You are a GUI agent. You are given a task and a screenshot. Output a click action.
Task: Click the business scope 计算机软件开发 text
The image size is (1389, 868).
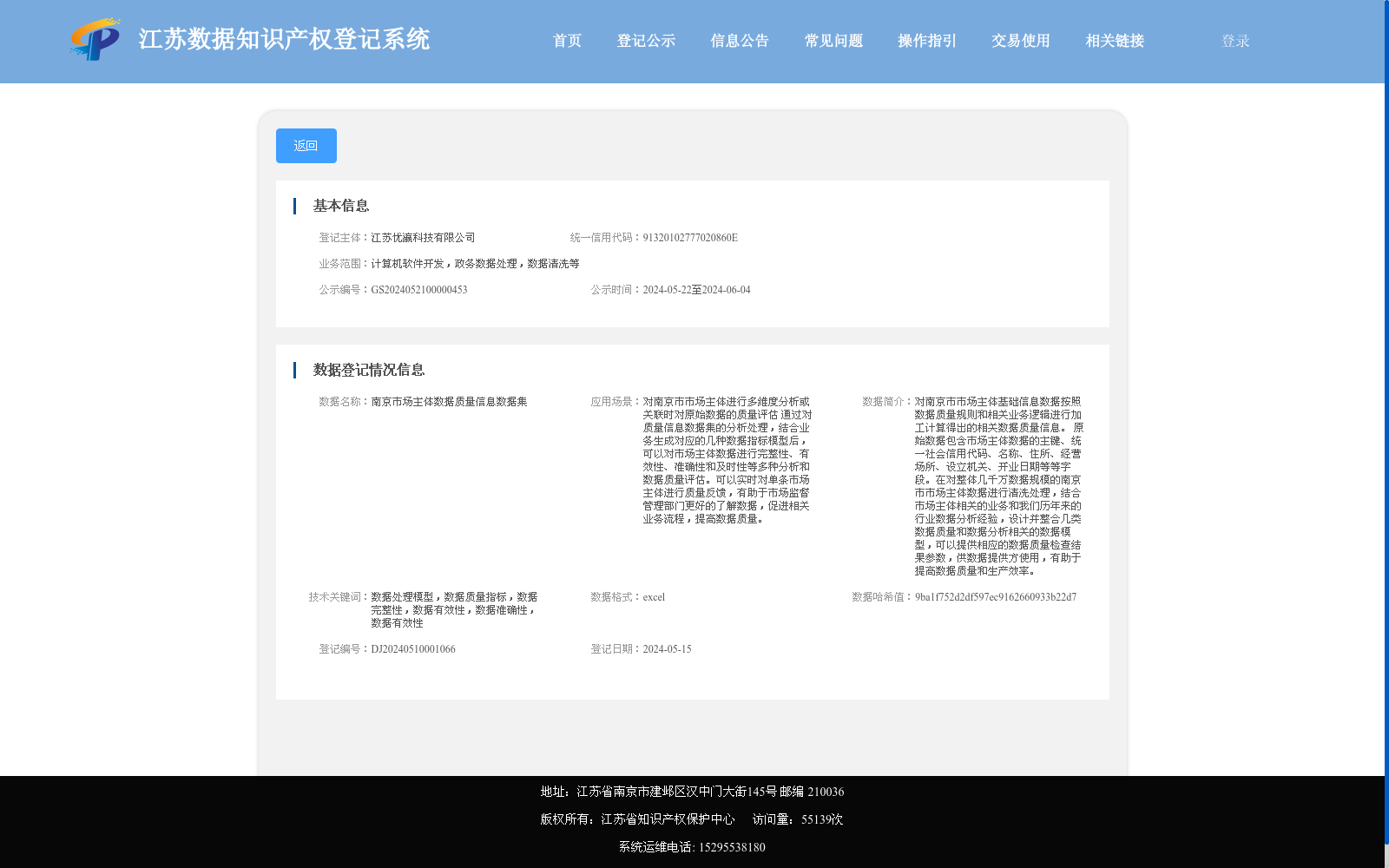coord(407,264)
